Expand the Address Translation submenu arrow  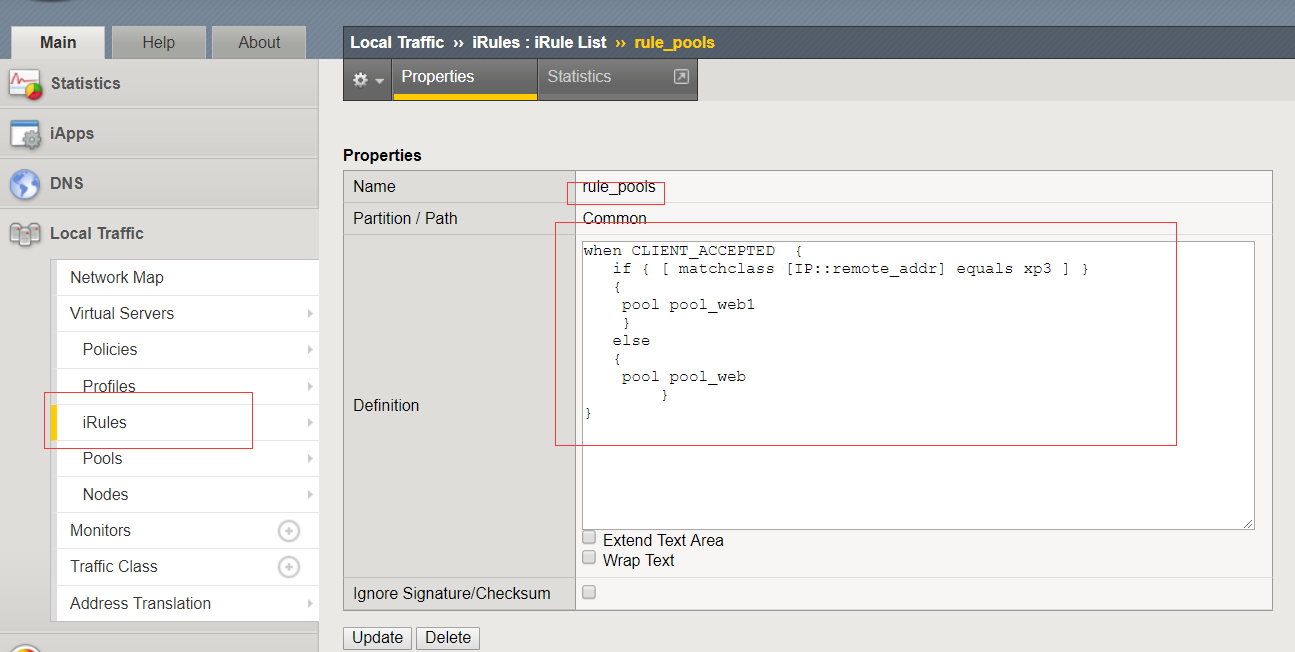(x=310, y=604)
